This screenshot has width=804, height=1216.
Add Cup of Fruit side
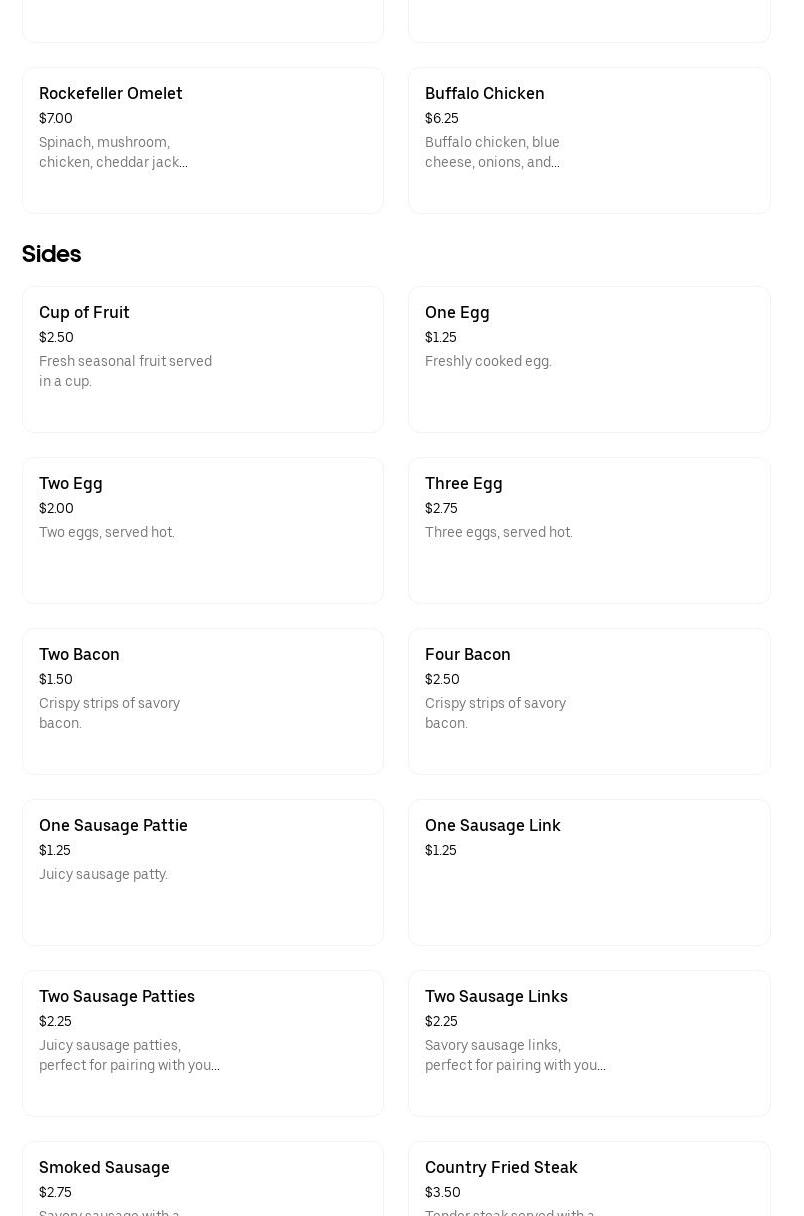coord(202,358)
